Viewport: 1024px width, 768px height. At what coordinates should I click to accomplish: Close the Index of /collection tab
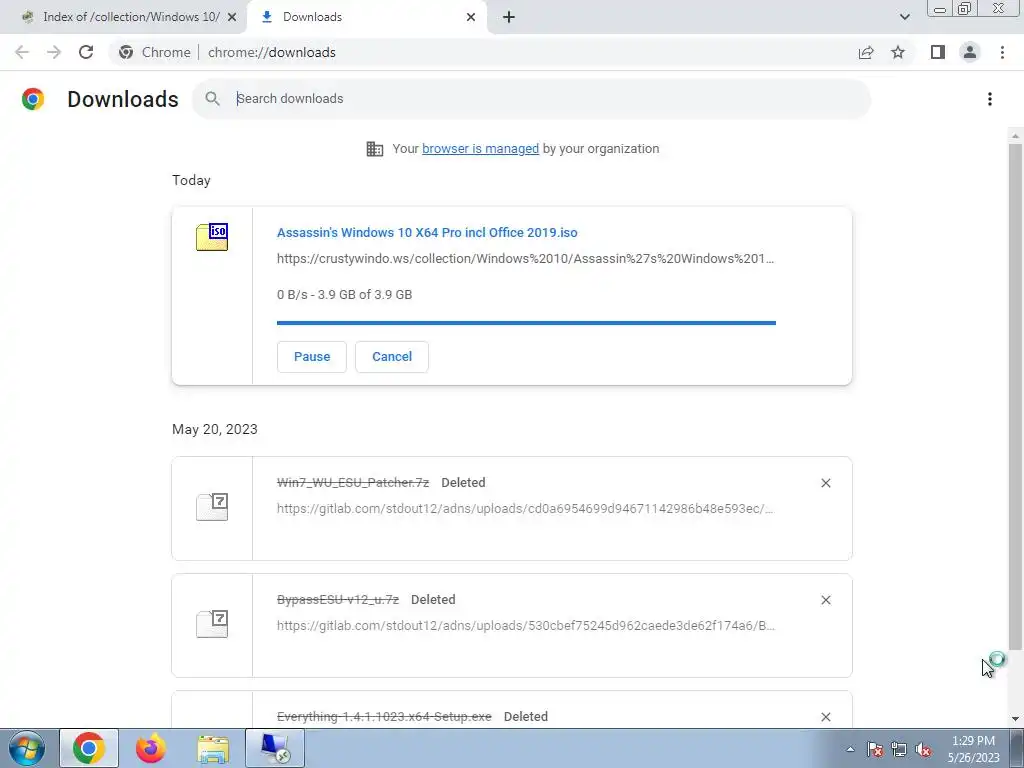[232, 17]
